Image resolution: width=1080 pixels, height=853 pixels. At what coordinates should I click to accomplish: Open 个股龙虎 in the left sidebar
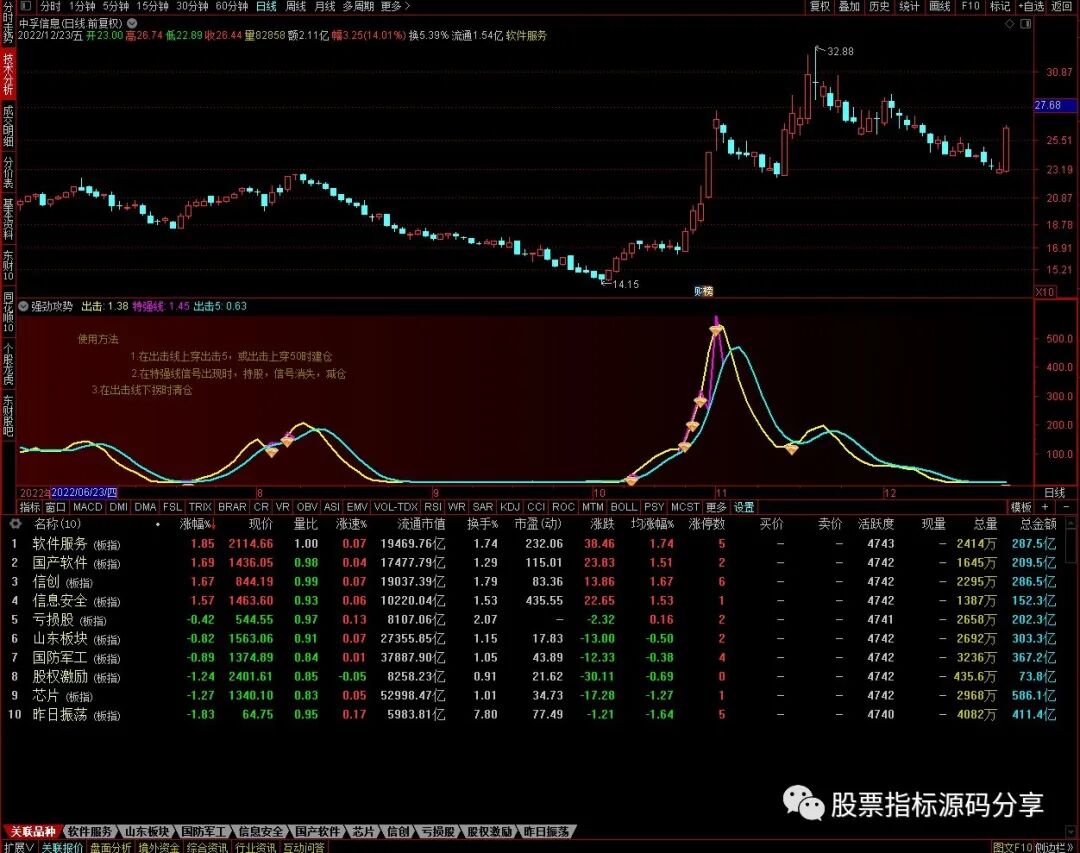click(8, 364)
